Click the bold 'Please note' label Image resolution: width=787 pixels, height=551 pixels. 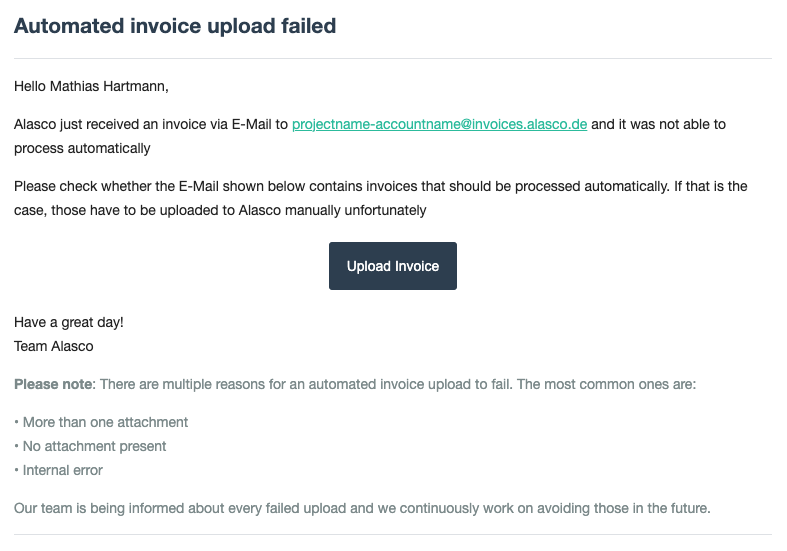pyautogui.click(x=52, y=385)
